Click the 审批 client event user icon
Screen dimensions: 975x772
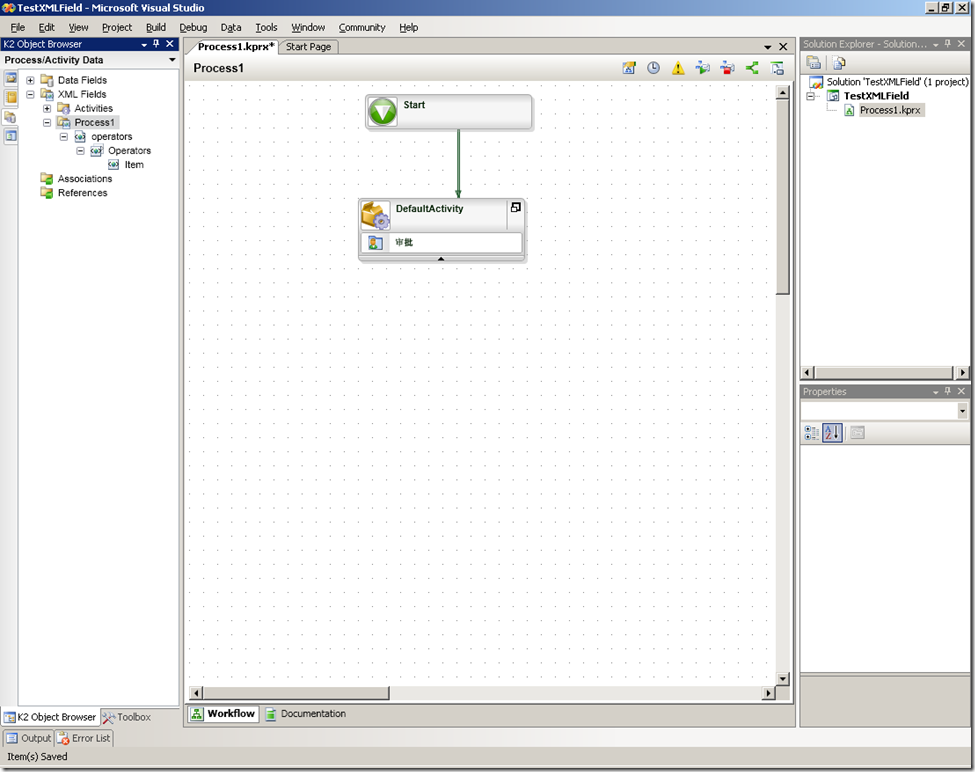pos(376,243)
